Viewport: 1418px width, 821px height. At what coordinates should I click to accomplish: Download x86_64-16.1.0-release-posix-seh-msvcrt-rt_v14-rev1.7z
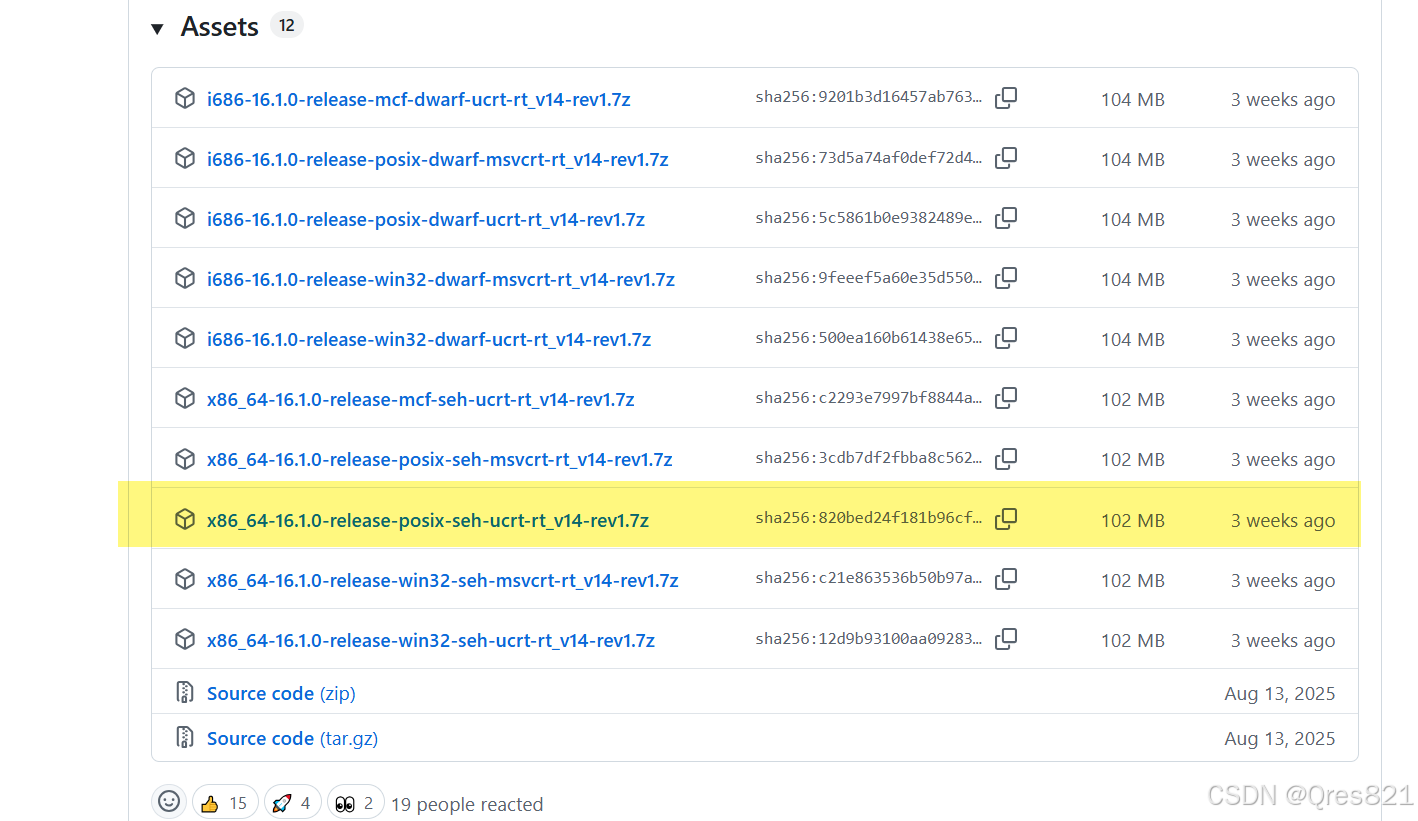pos(440,459)
